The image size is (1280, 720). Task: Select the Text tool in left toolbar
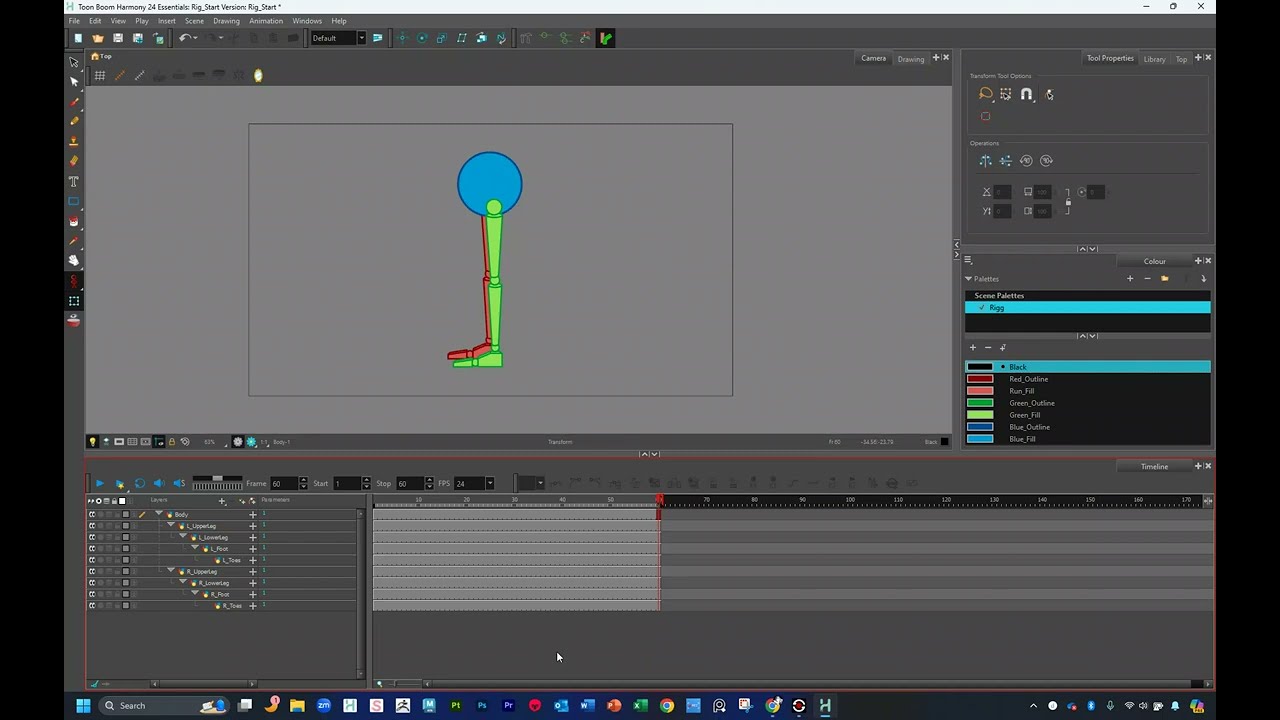(74, 182)
